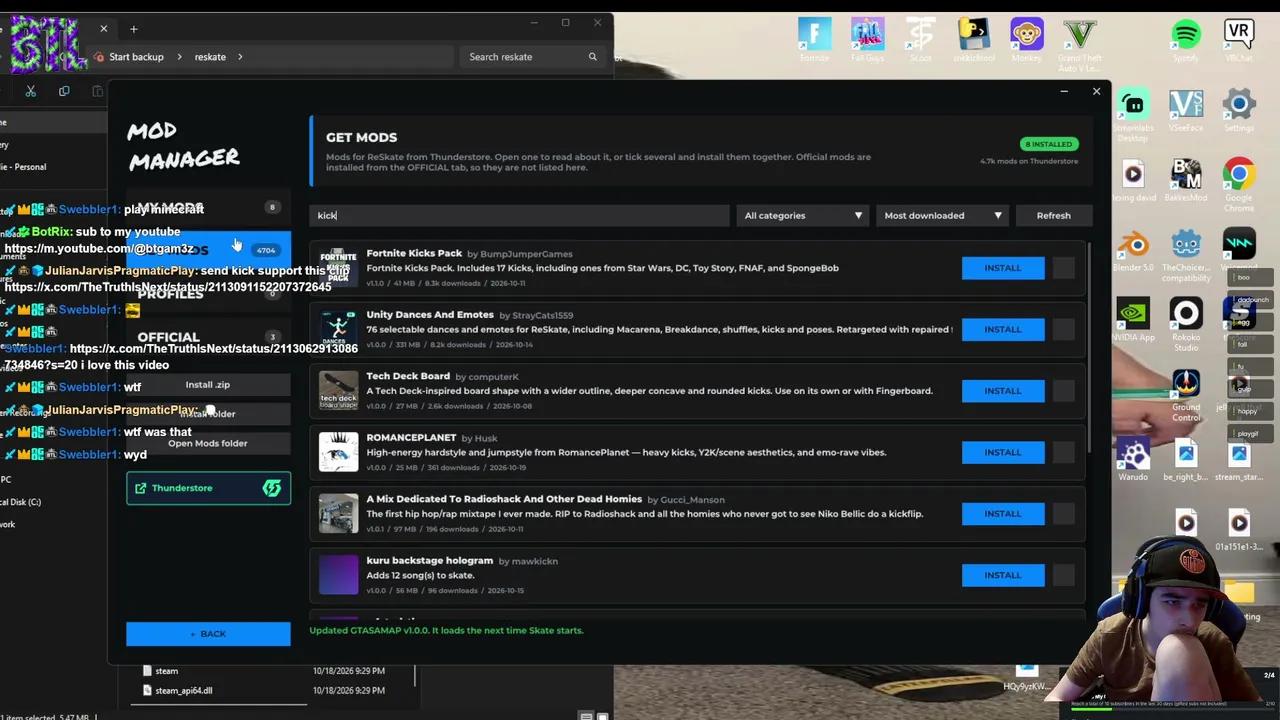The height and width of the screenshot is (720, 1280).
Task: Open the Fall Guys desktop icon
Action: click(867, 40)
